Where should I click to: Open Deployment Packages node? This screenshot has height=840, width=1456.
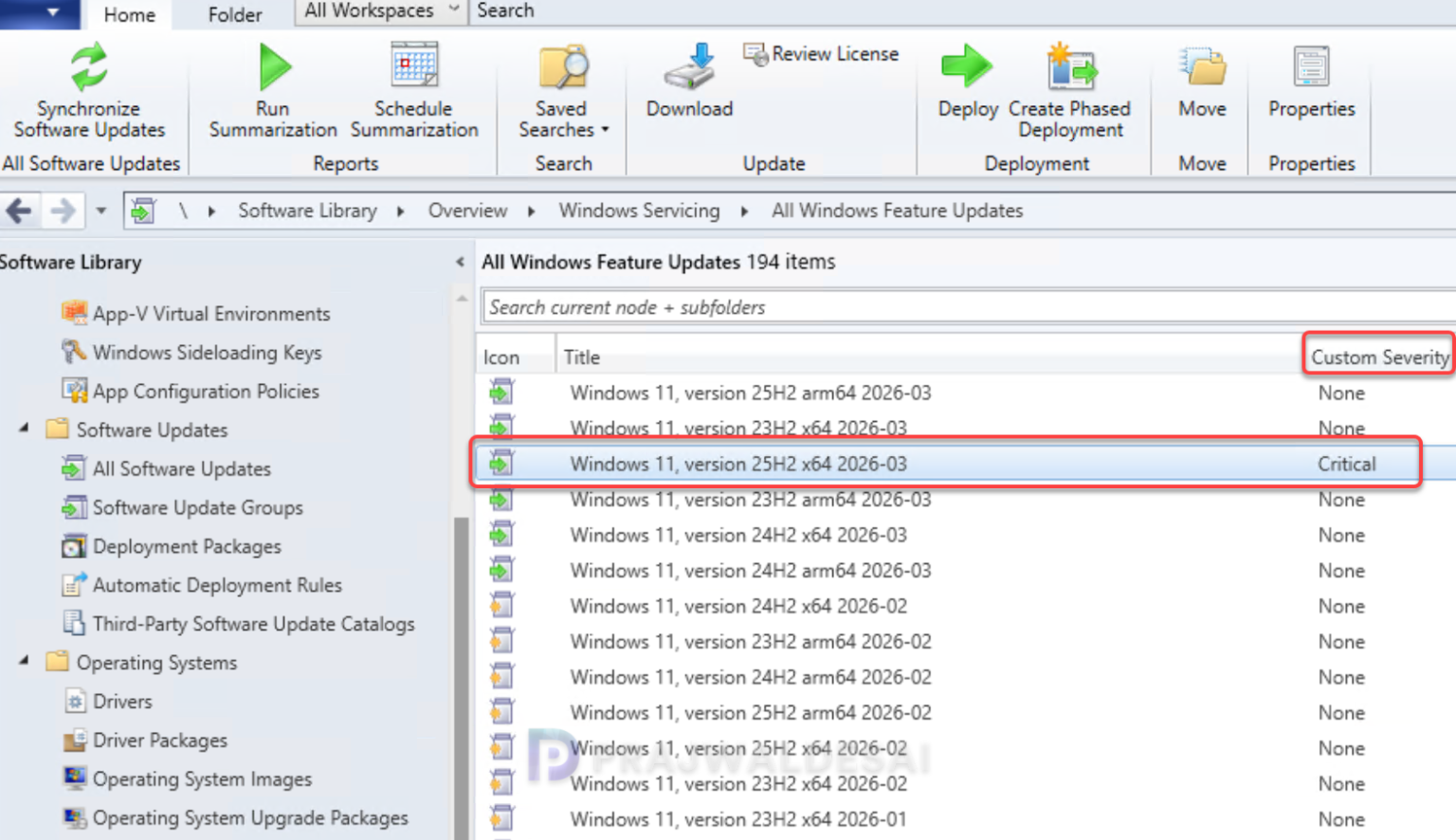(172, 546)
